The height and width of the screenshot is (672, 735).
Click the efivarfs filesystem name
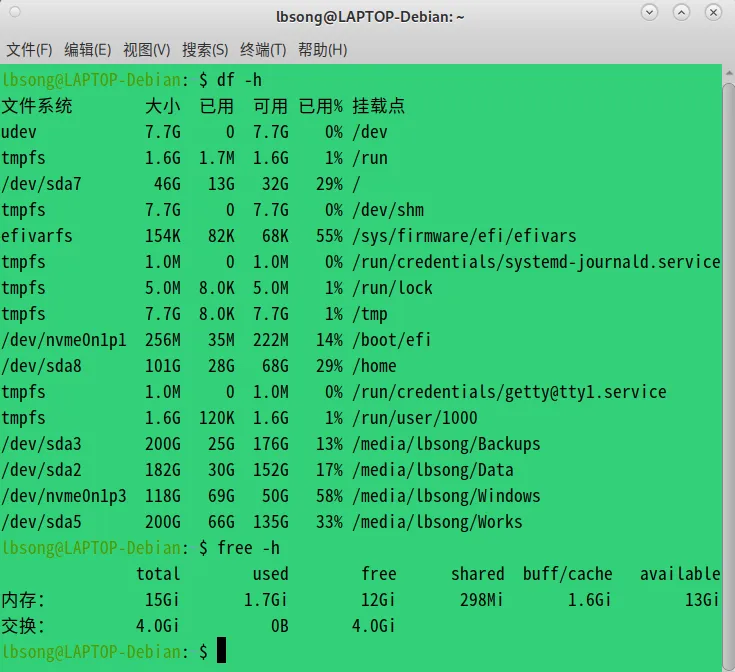pyautogui.click(x=37, y=236)
